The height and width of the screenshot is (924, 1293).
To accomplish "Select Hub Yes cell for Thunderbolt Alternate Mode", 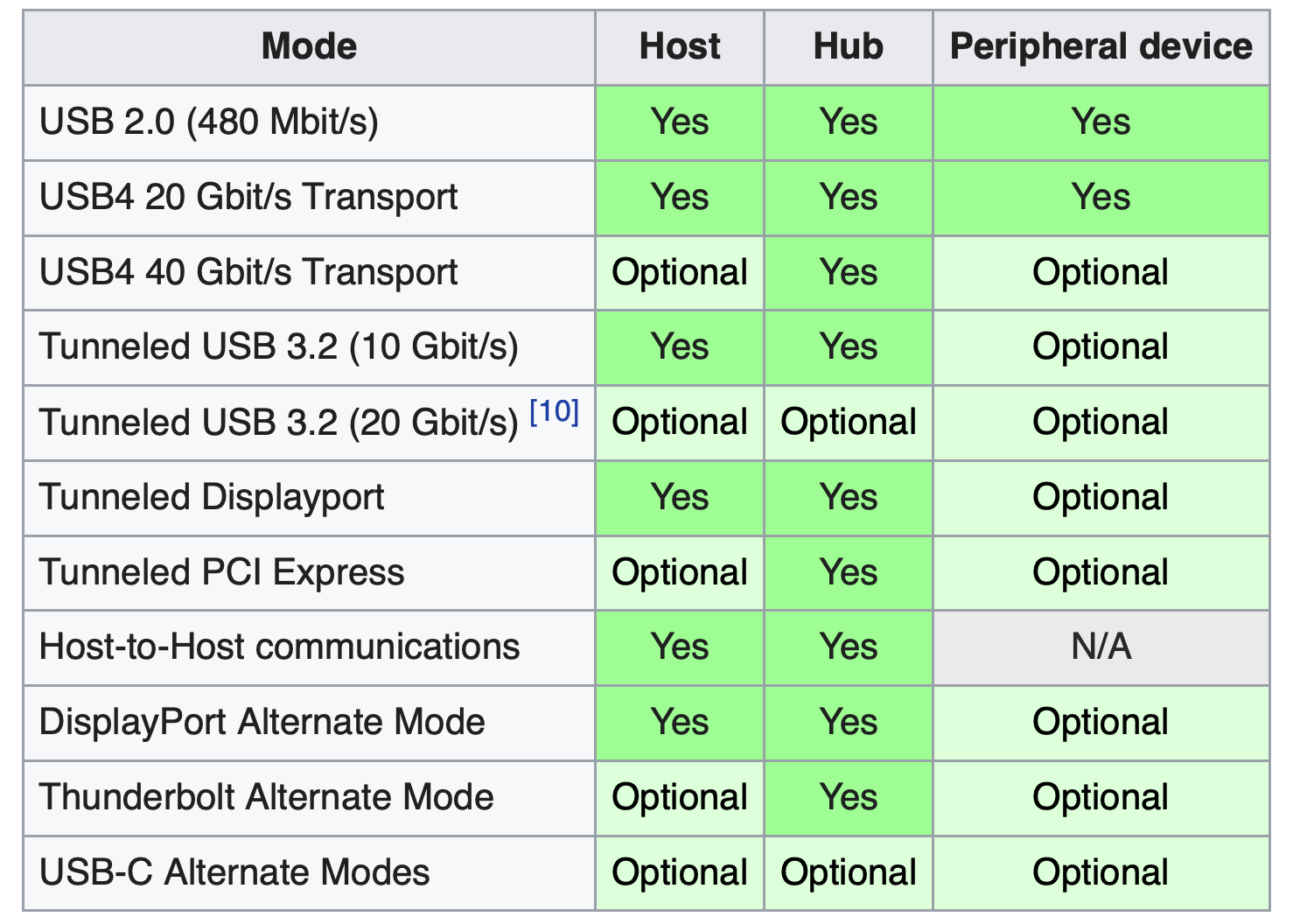I will click(x=849, y=798).
